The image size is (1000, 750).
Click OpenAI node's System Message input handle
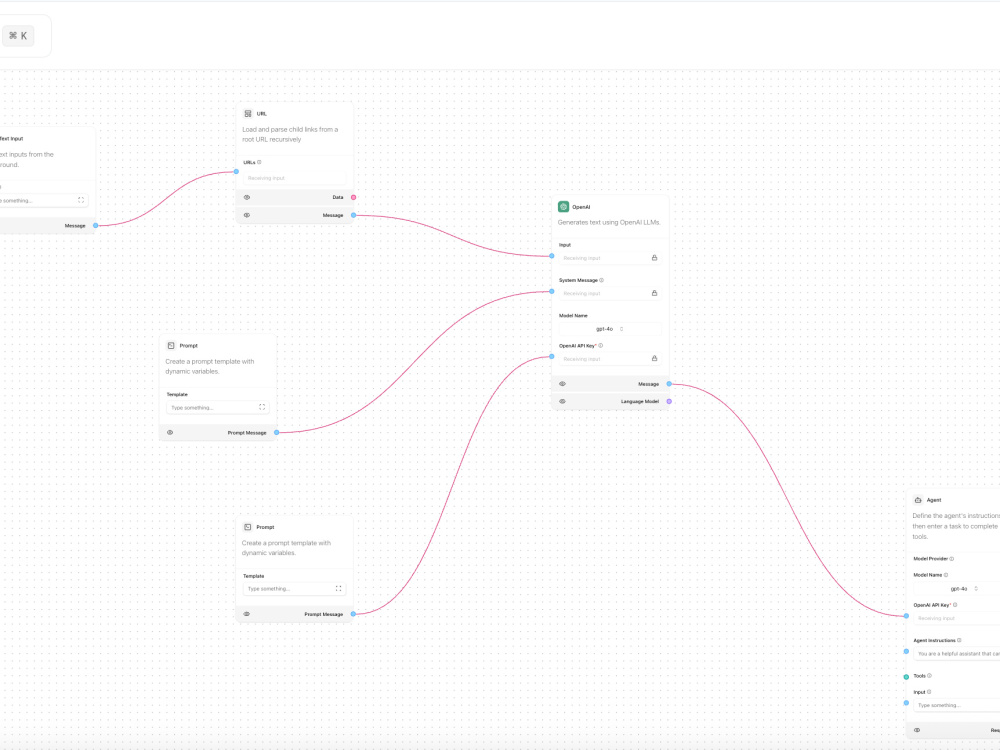click(x=552, y=291)
